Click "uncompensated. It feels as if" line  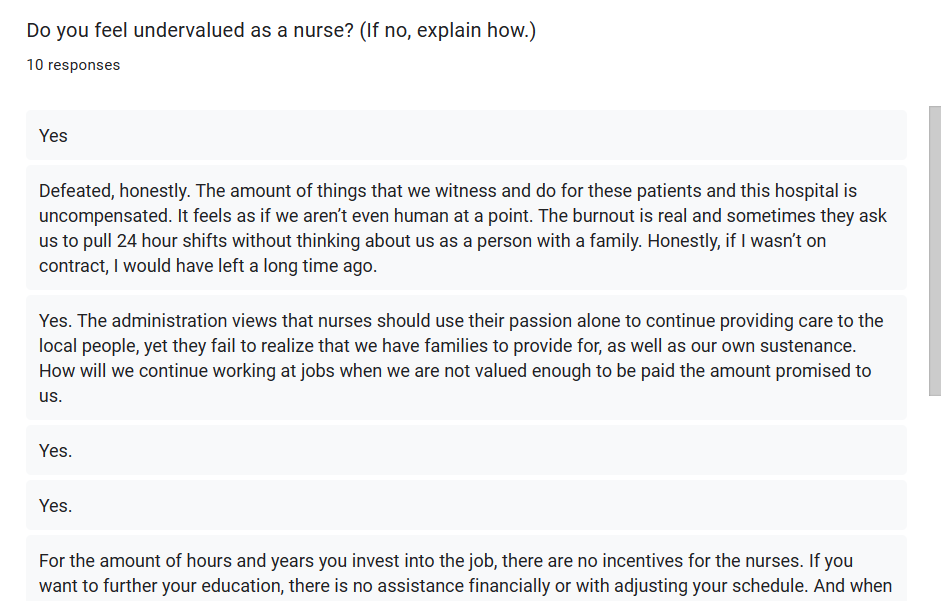463,216
